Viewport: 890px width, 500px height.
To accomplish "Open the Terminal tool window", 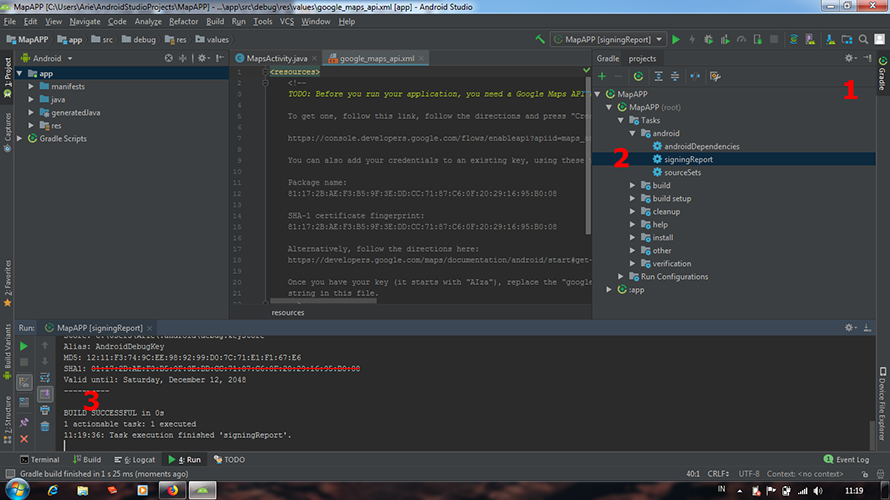I will point(39,460).
